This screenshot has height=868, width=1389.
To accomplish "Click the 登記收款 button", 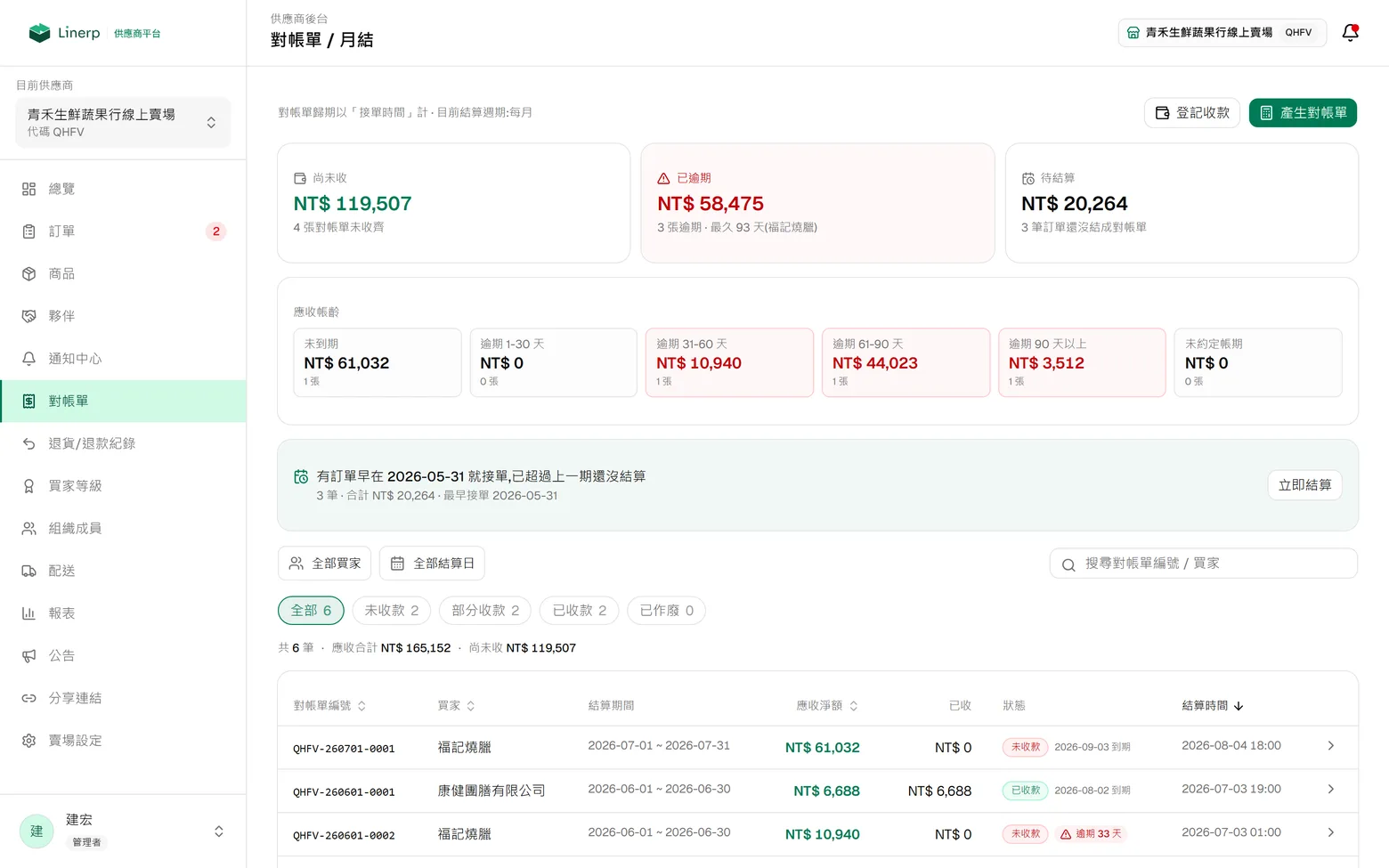I will point(1192,113).
